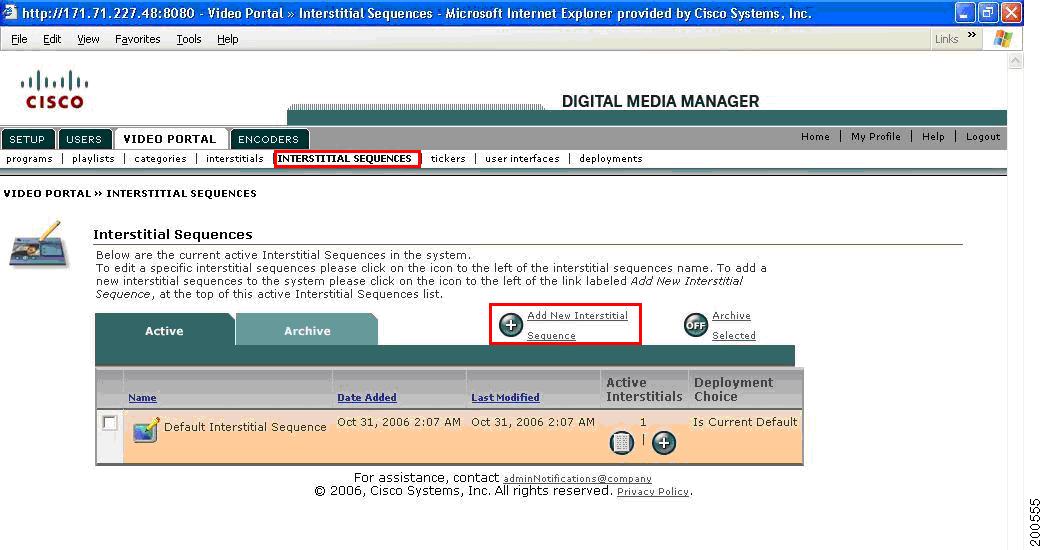Click the plus icon in Default Interstitial Sequence row
Screen dimensions: 1042x550
coord(663,442)
